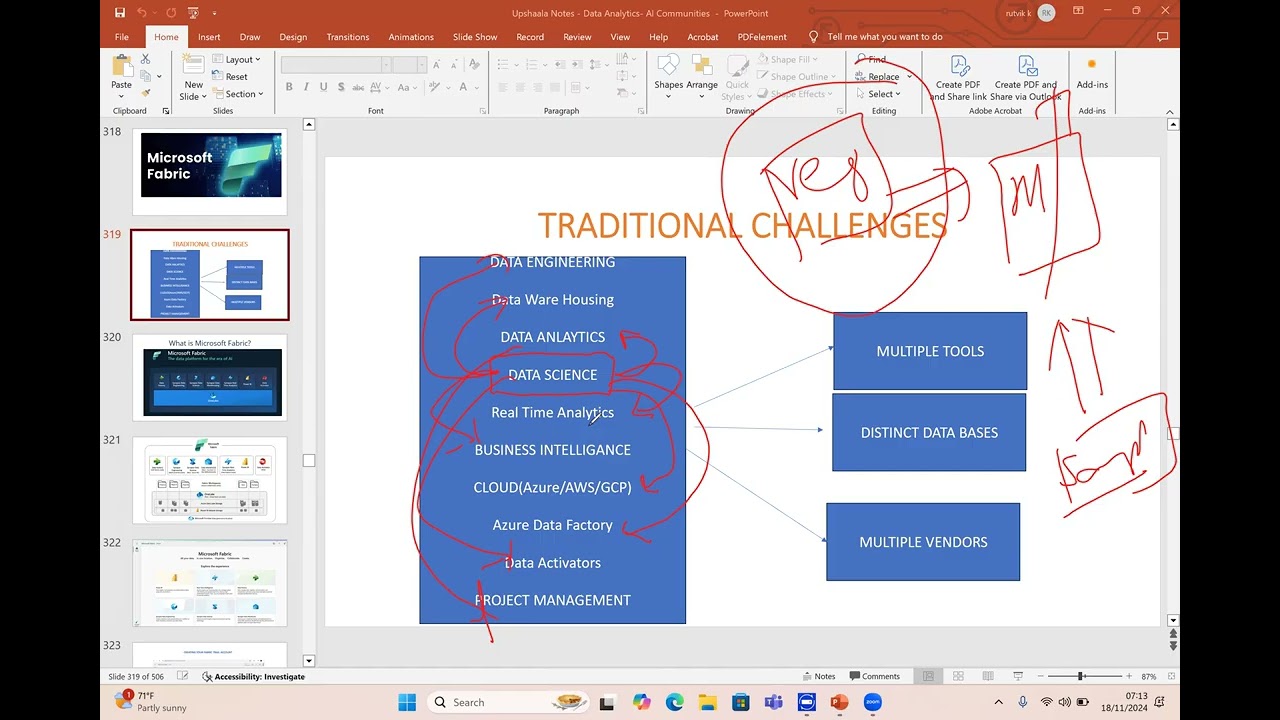Click Create PDF and Share via Outlook
This screenshot has width=1280, height=720.
tap(1026, 78)
